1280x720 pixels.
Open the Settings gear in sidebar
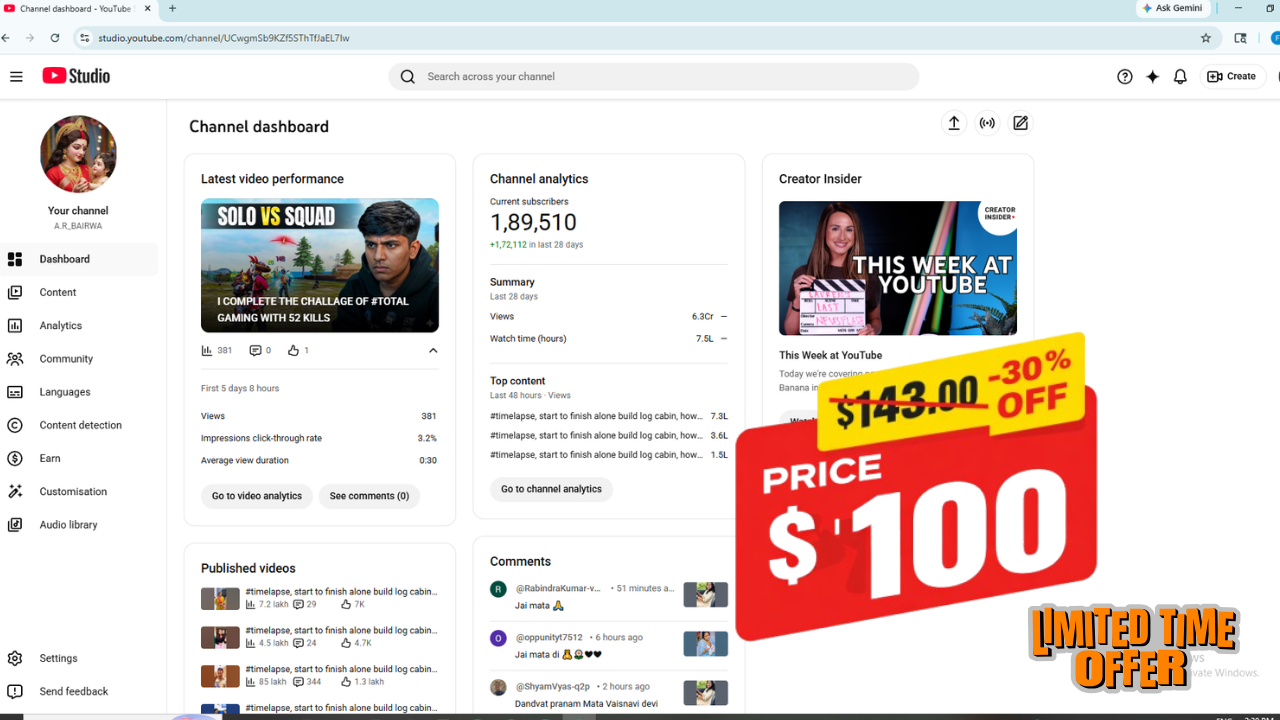[x=14, y=658]
